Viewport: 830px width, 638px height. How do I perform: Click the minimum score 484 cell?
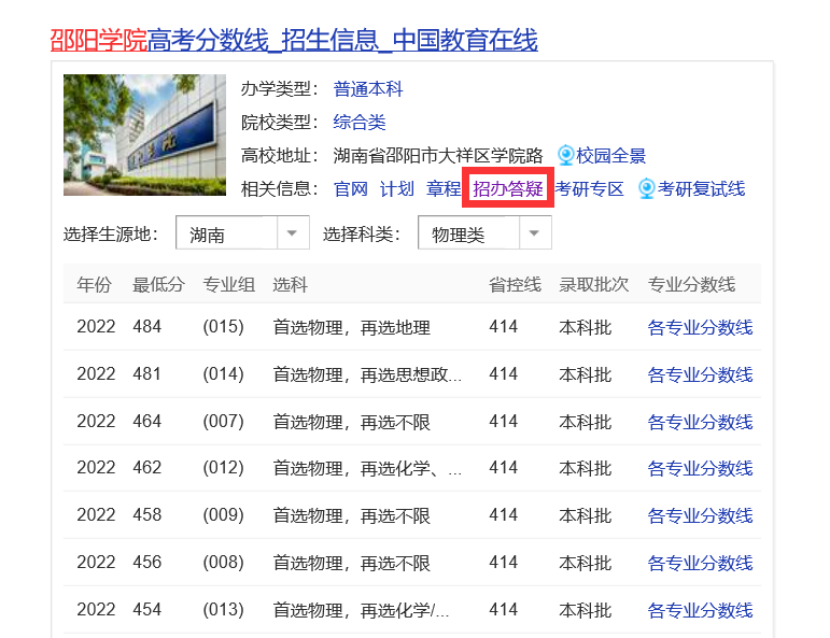(147, 327)
